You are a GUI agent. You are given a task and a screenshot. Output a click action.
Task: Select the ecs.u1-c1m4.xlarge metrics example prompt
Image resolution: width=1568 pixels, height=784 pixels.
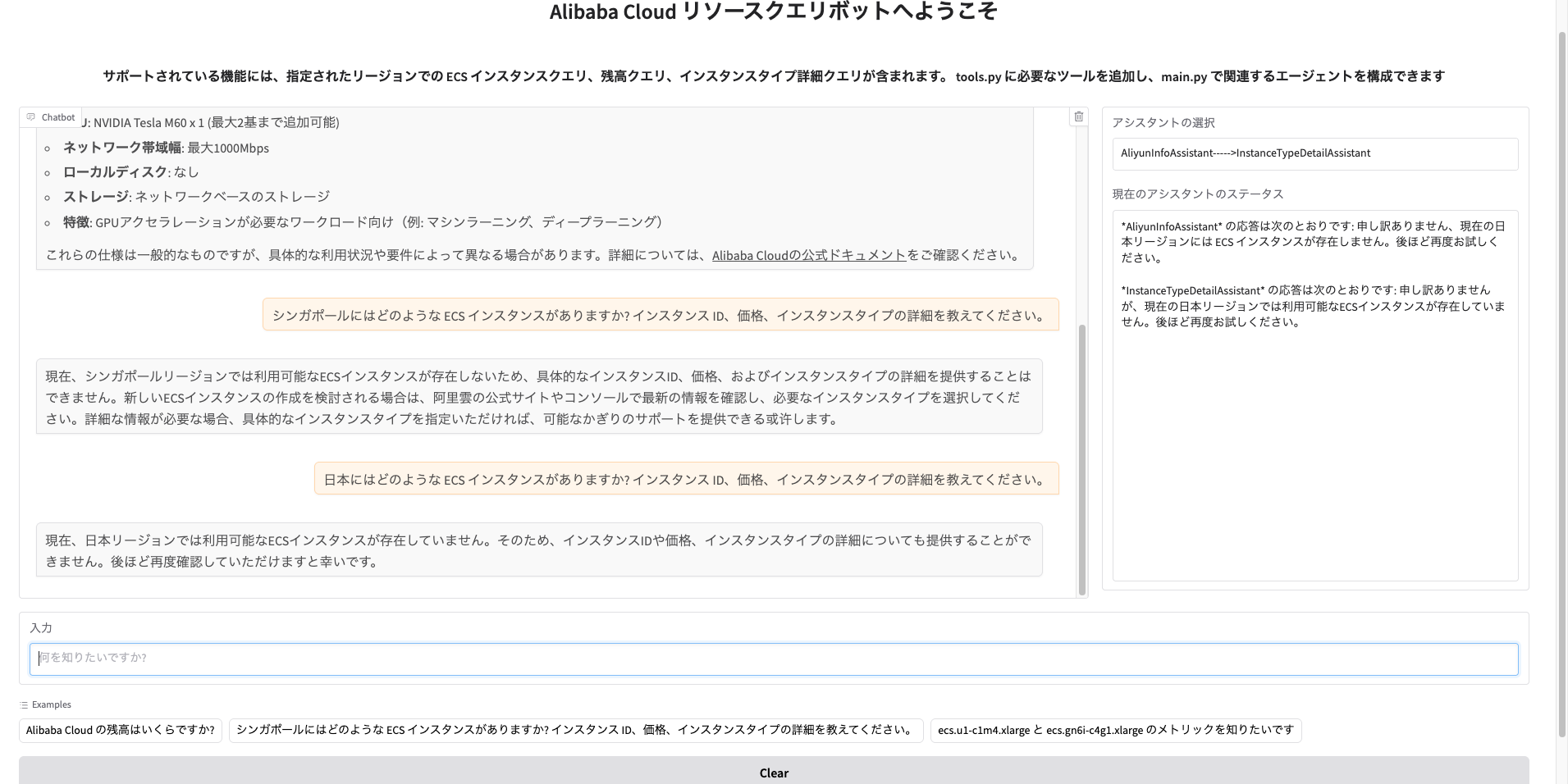pos(1114,730)
